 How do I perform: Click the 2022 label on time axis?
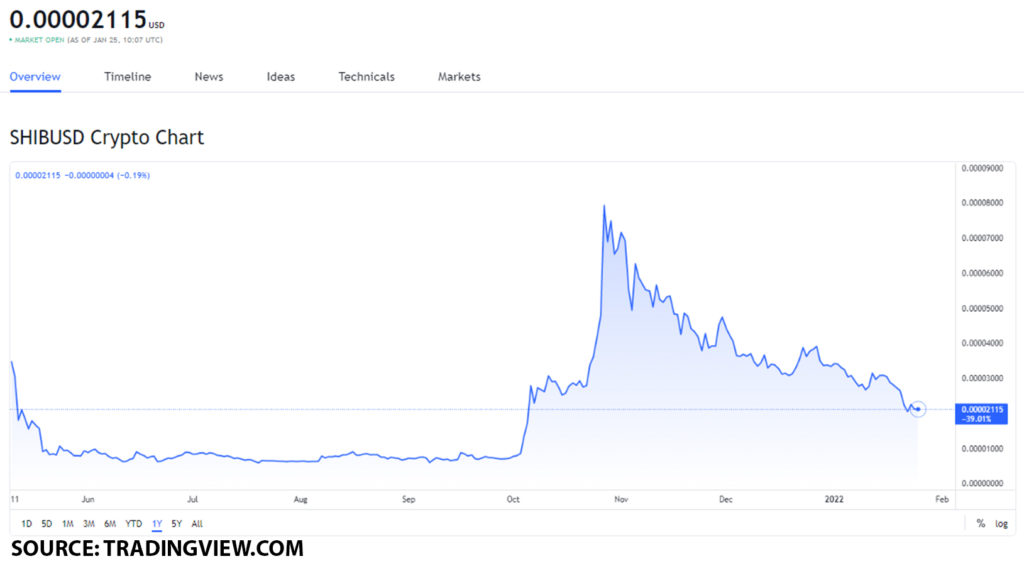click(834, 499)
